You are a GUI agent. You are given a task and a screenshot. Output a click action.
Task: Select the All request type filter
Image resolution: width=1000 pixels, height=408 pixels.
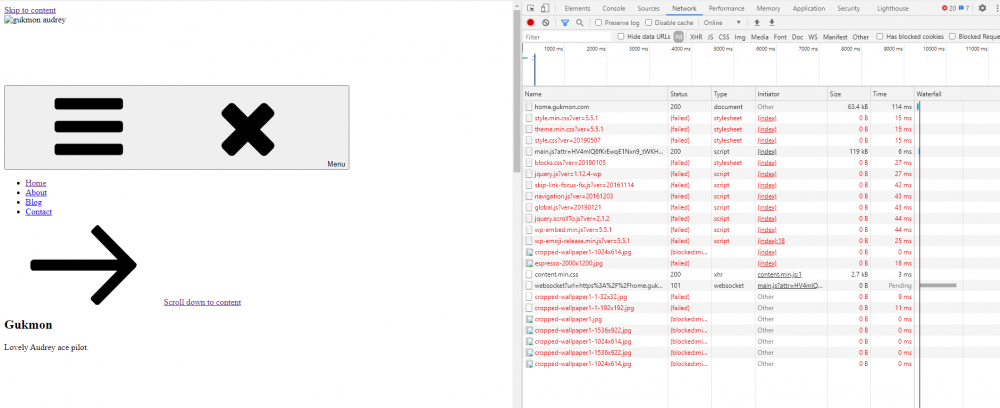click(x=679, y=36)
